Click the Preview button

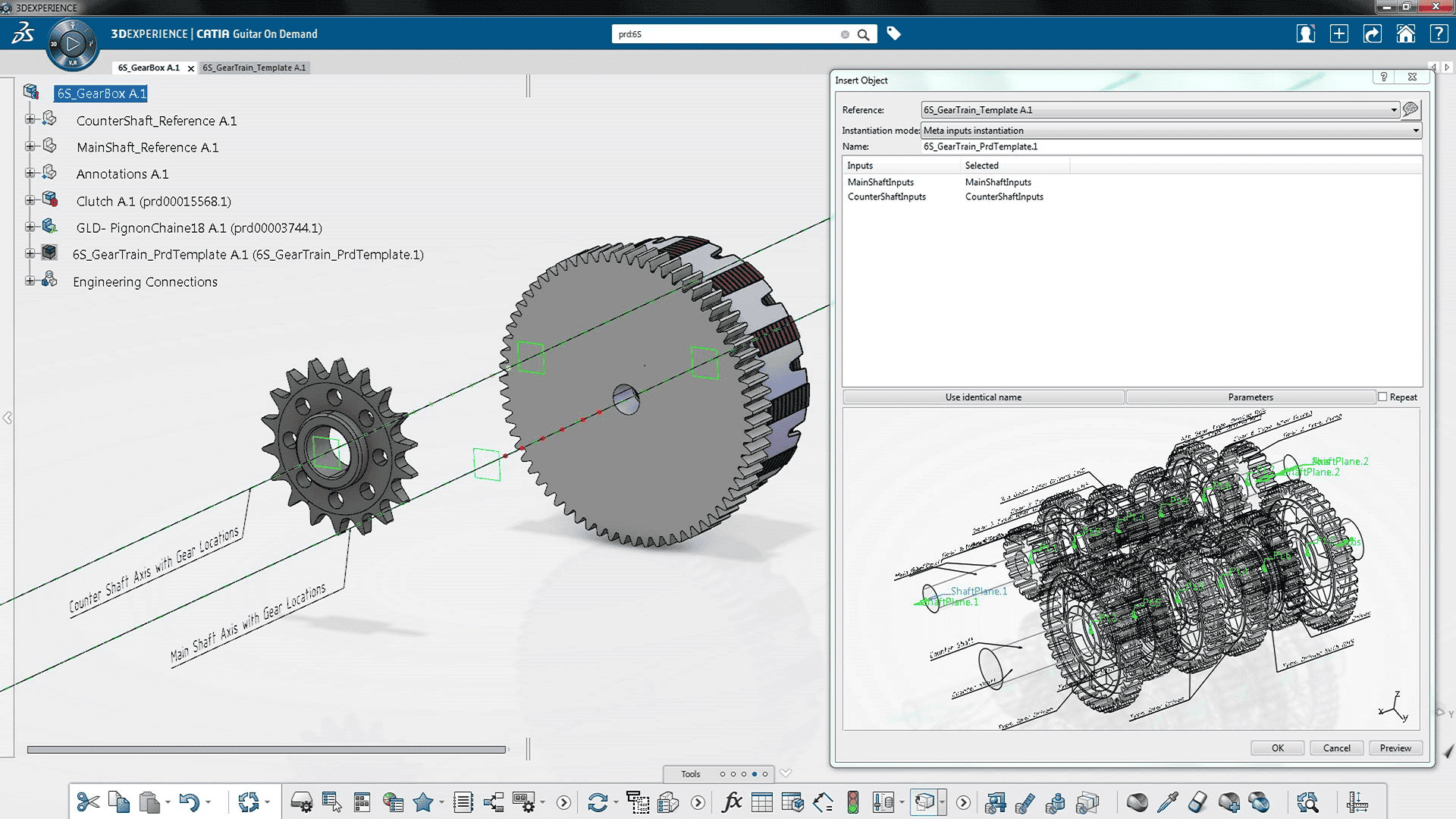coord(1395,748)
